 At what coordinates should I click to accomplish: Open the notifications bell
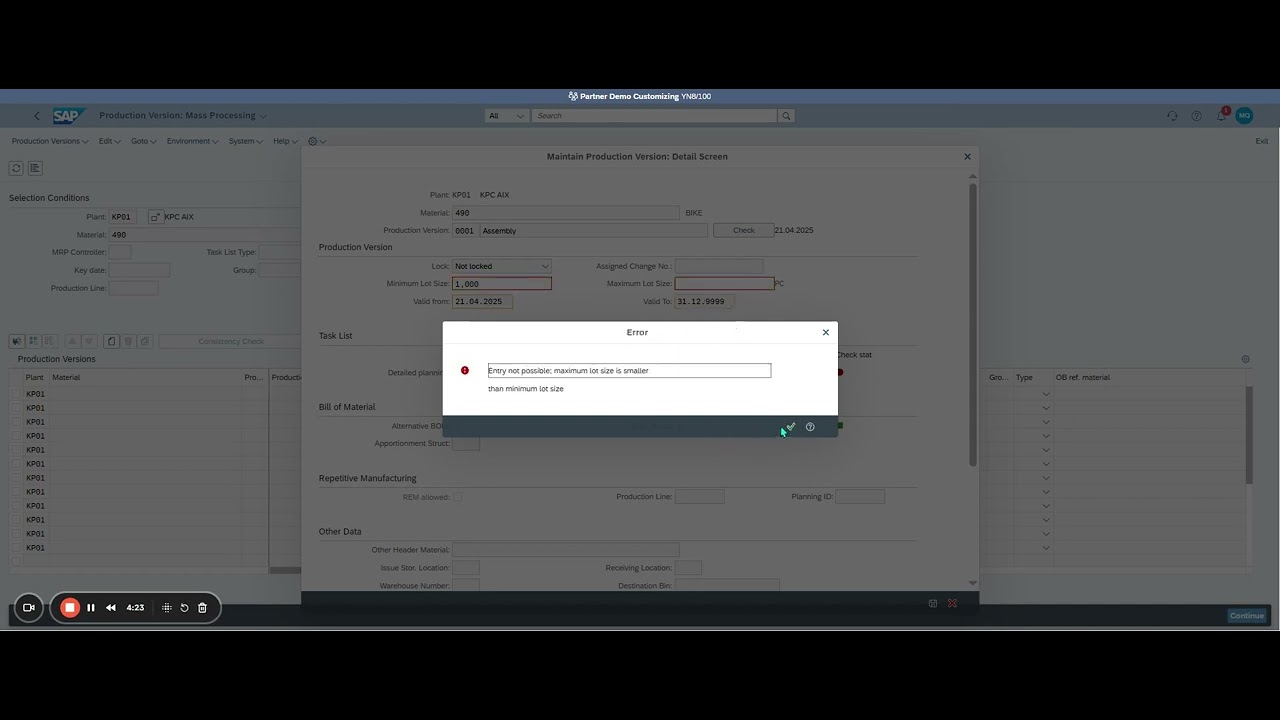(1221, 115)
